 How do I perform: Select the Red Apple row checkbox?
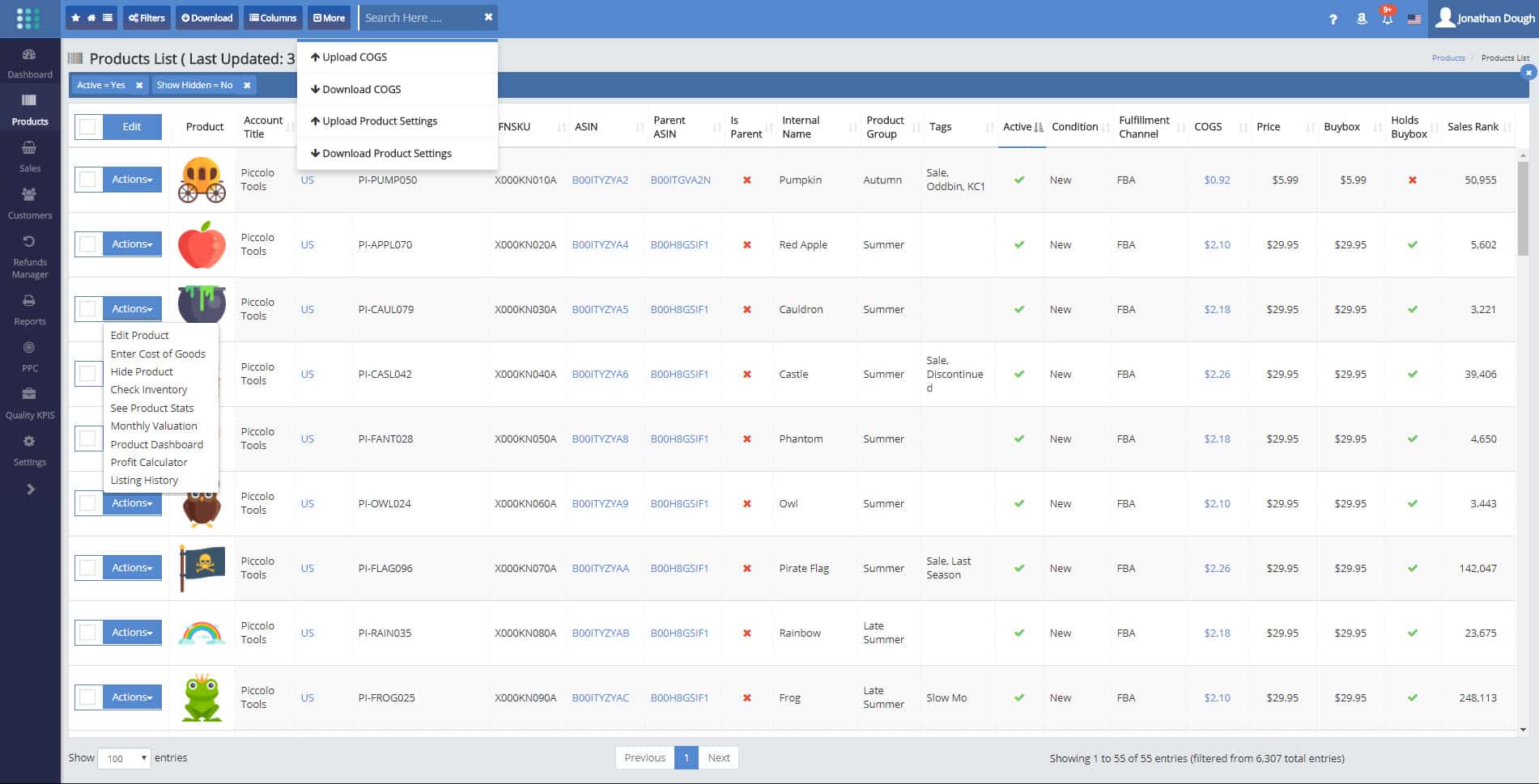88,244
